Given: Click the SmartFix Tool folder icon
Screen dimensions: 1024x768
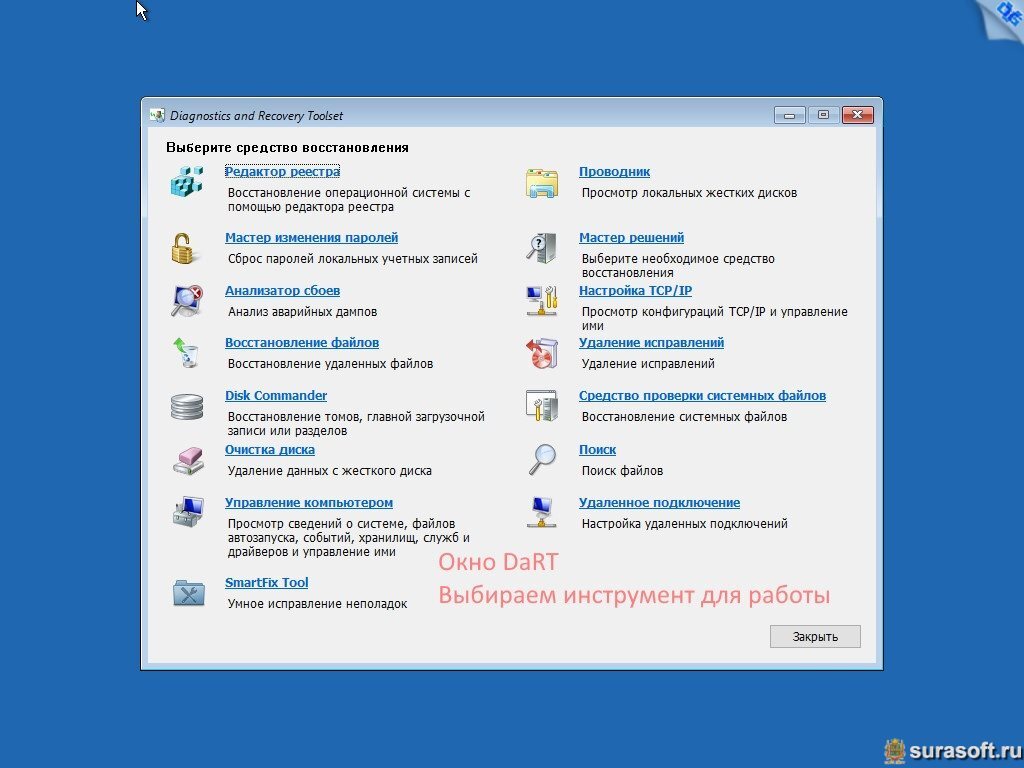Looking at the screenshot, I should pyautogui.click(x=189, y=592).
